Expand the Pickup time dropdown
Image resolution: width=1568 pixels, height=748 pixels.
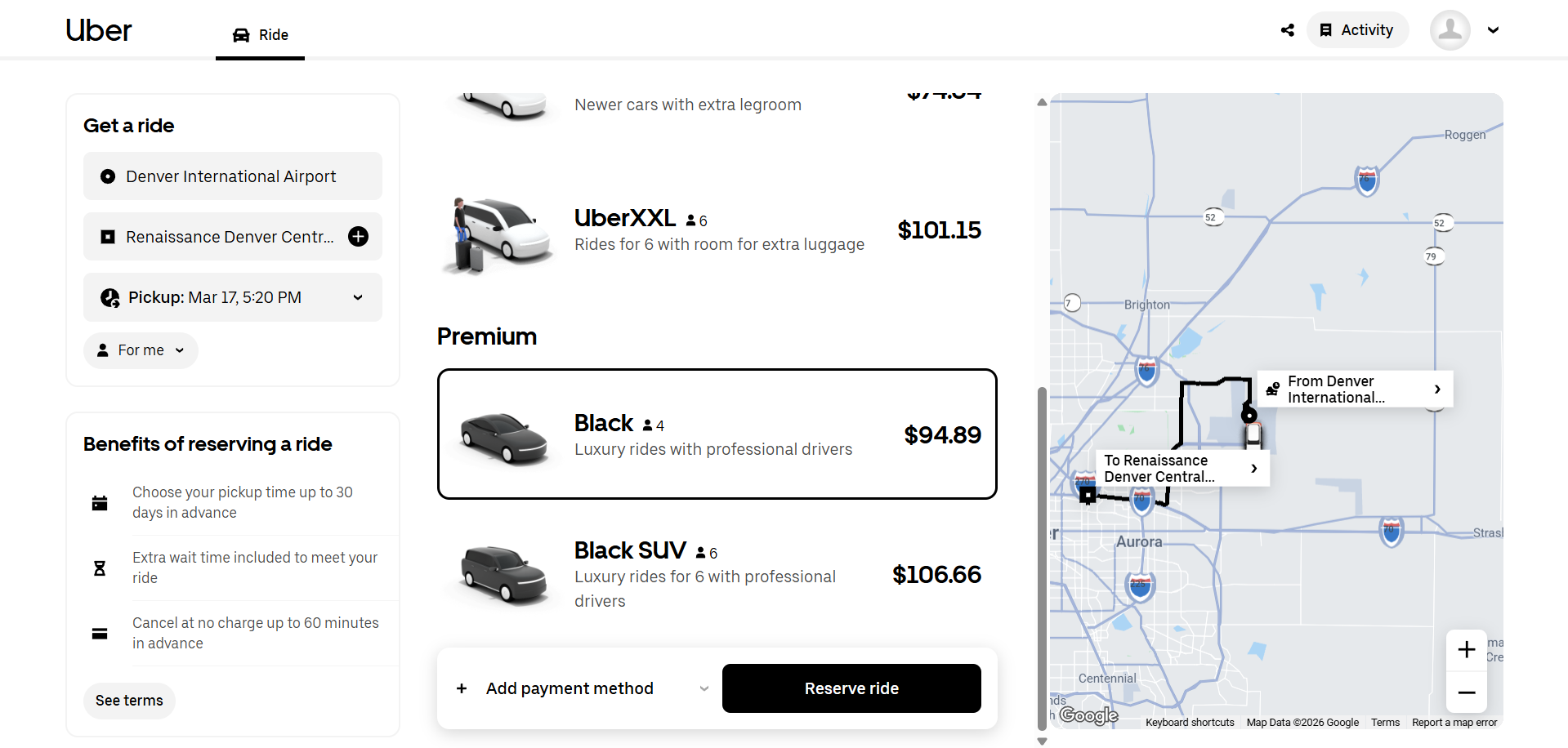(x=233, y=297)
